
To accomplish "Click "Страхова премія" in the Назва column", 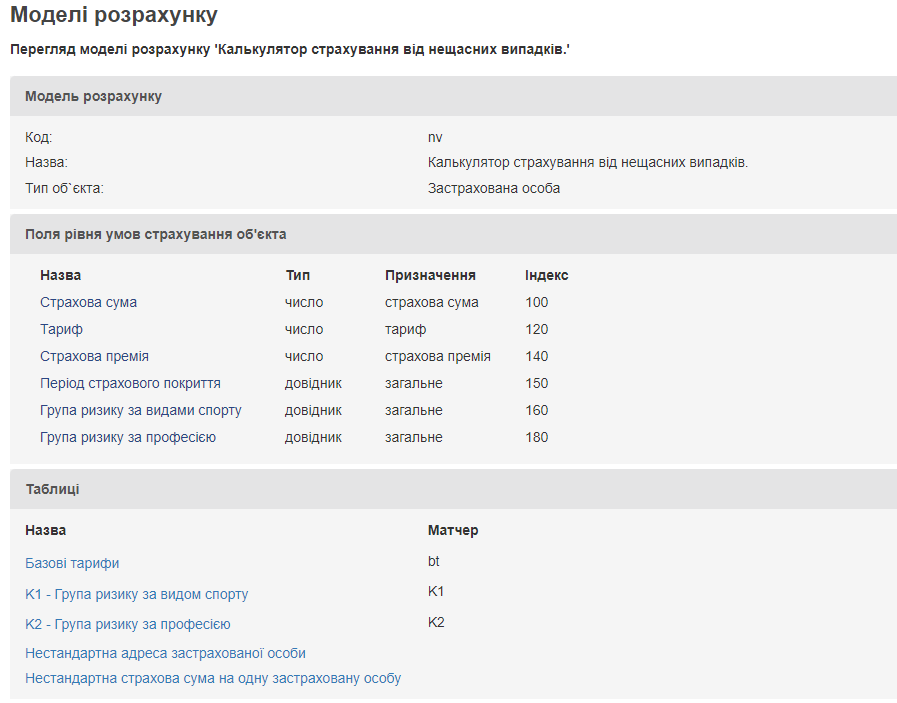I will pos(94,356).
